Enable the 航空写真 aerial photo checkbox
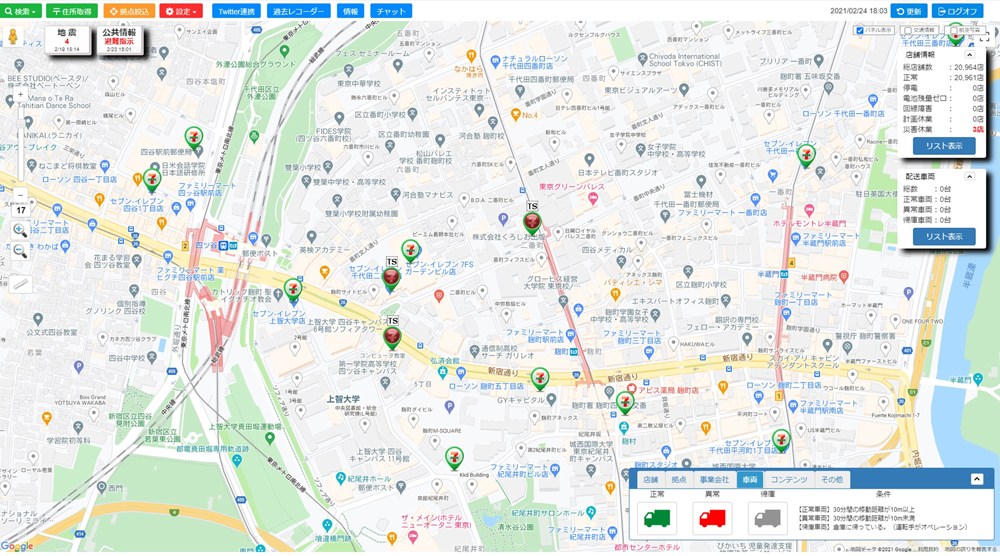The height and width of the screenshot is (556, 1000). point(954,31)
